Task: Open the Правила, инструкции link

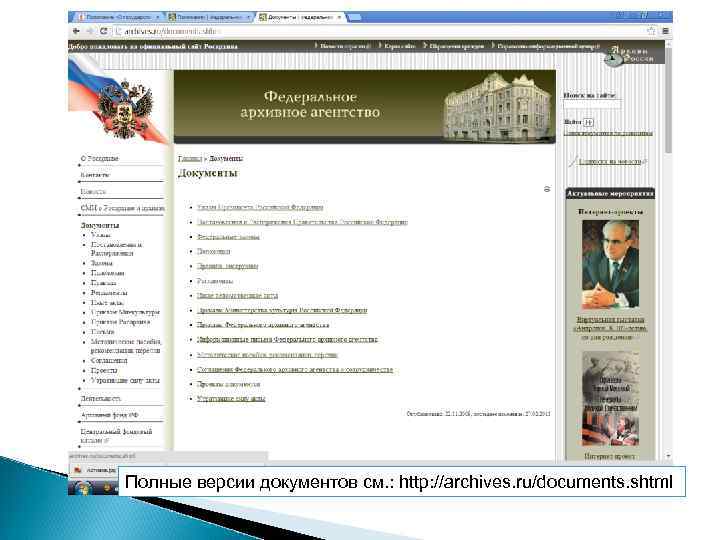Action: pos(227,266)
